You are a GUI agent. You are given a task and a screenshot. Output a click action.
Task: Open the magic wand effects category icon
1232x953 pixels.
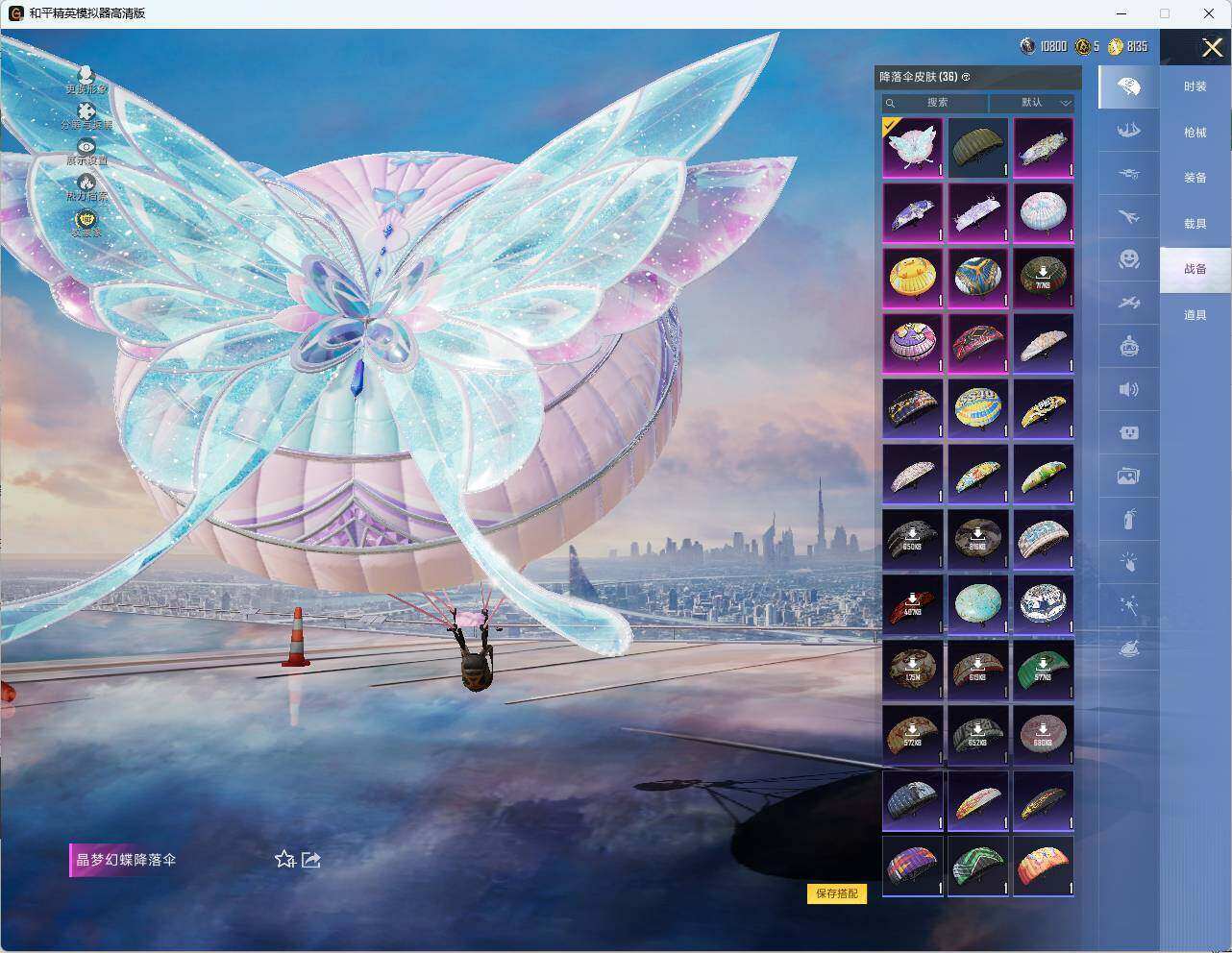1128,605
